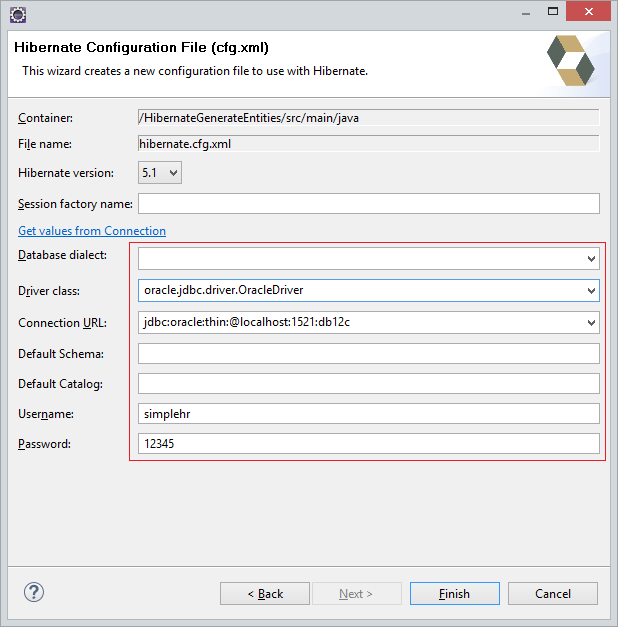618x627 pixels.
Task: Open the Hibernate version dropdown
Action: click(x=160, y=173)
